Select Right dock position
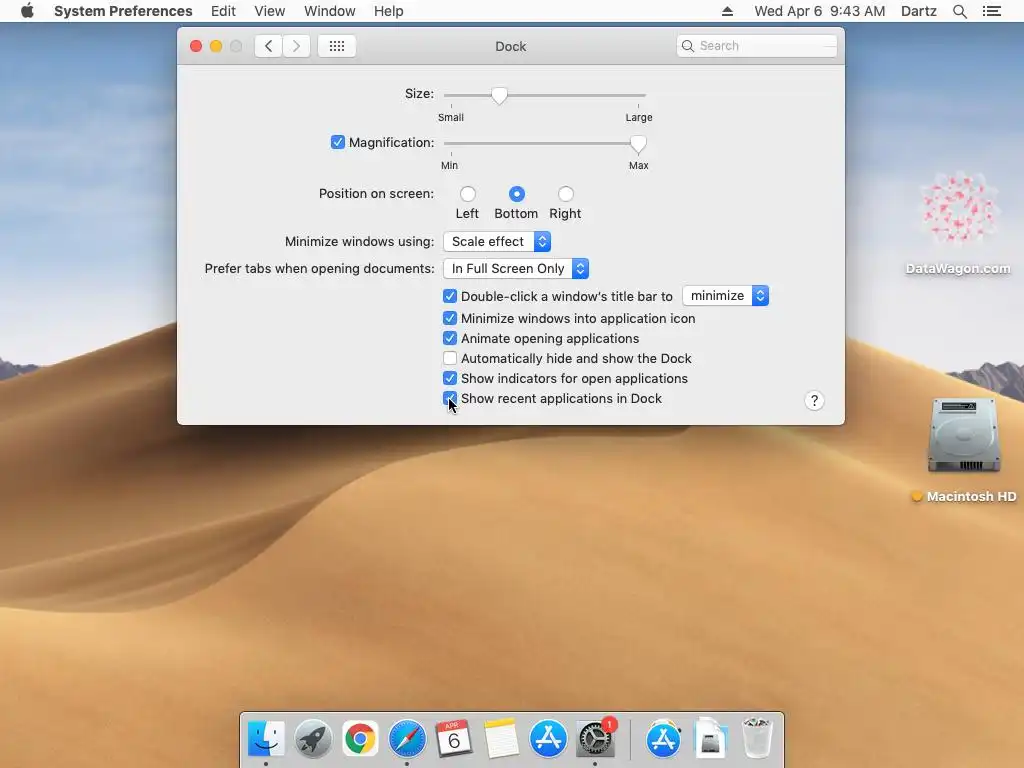The width and height of the screenshot is (1024, 768). (x=566, y=194)
